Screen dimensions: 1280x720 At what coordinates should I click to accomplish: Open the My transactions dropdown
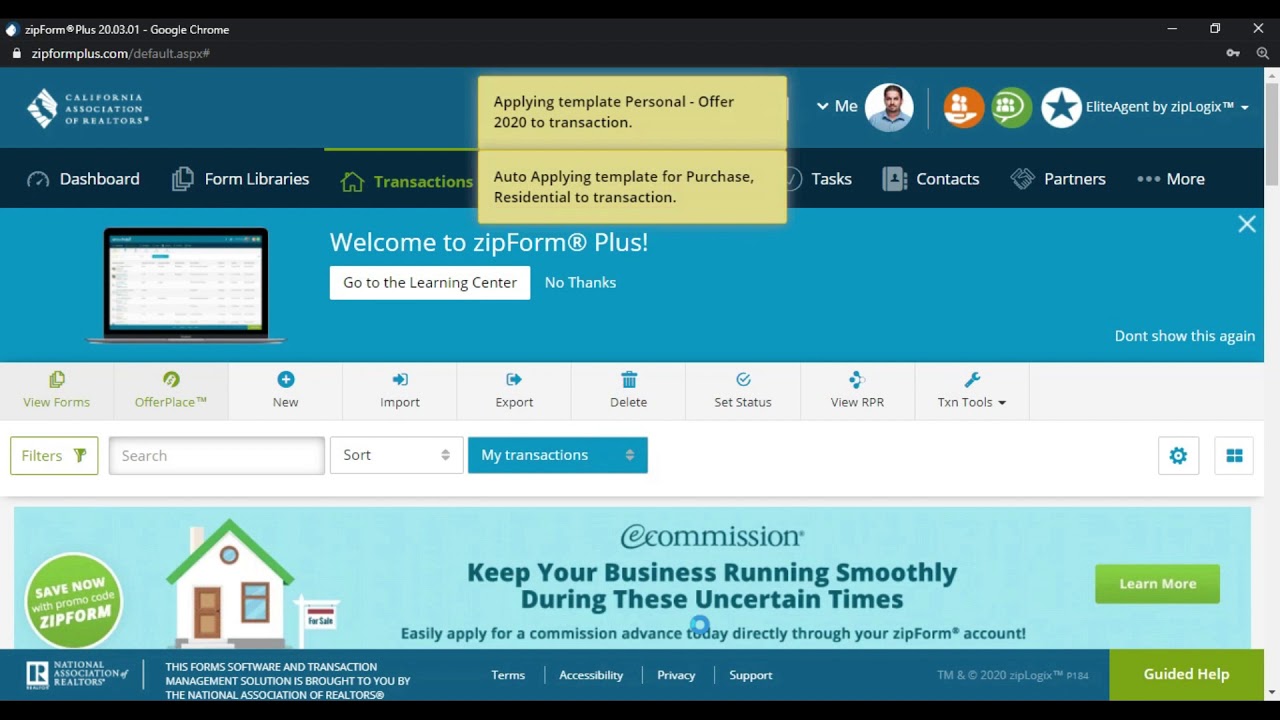[x=558, y=455]
